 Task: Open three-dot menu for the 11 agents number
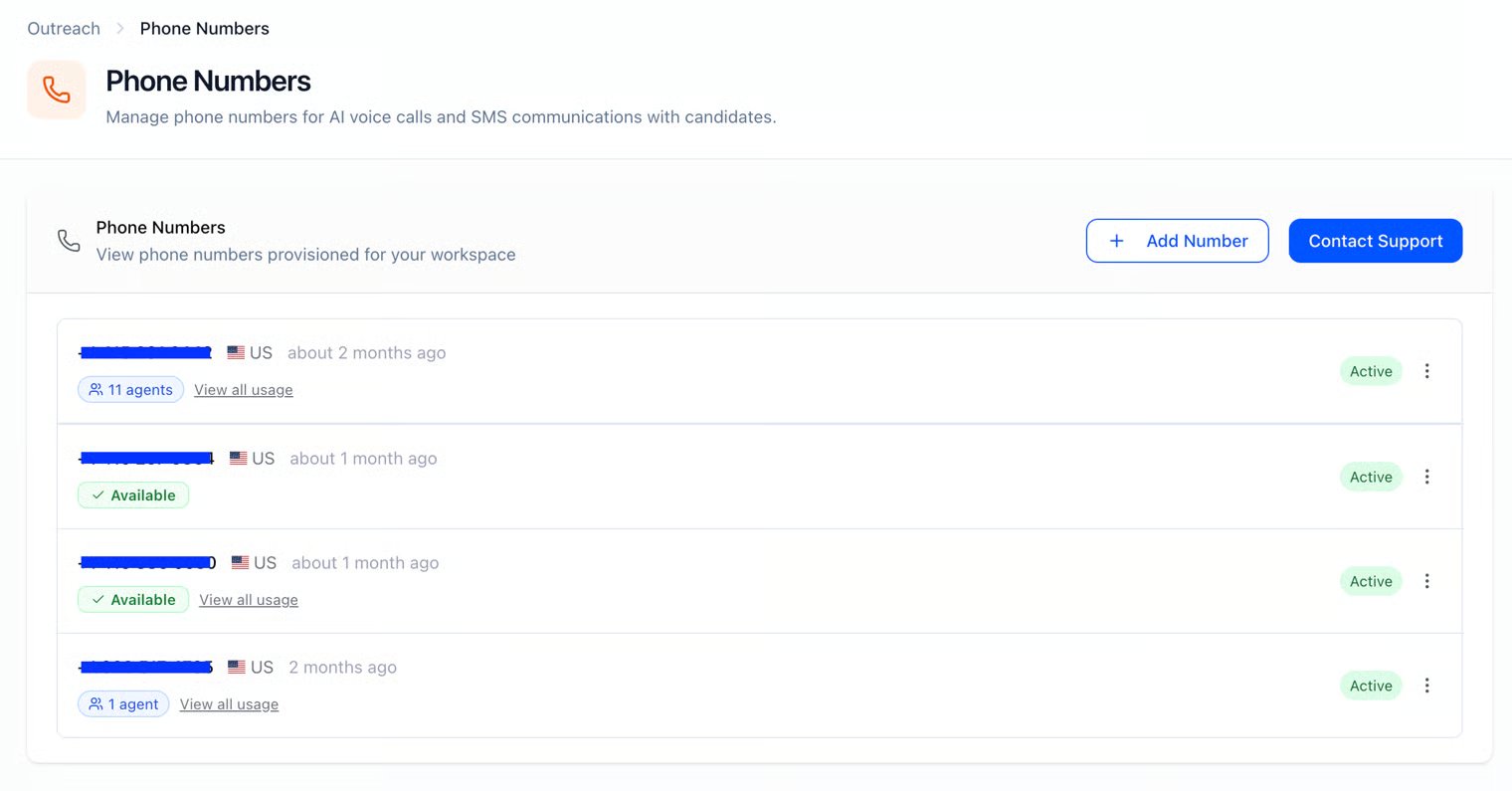point(1426,371)
